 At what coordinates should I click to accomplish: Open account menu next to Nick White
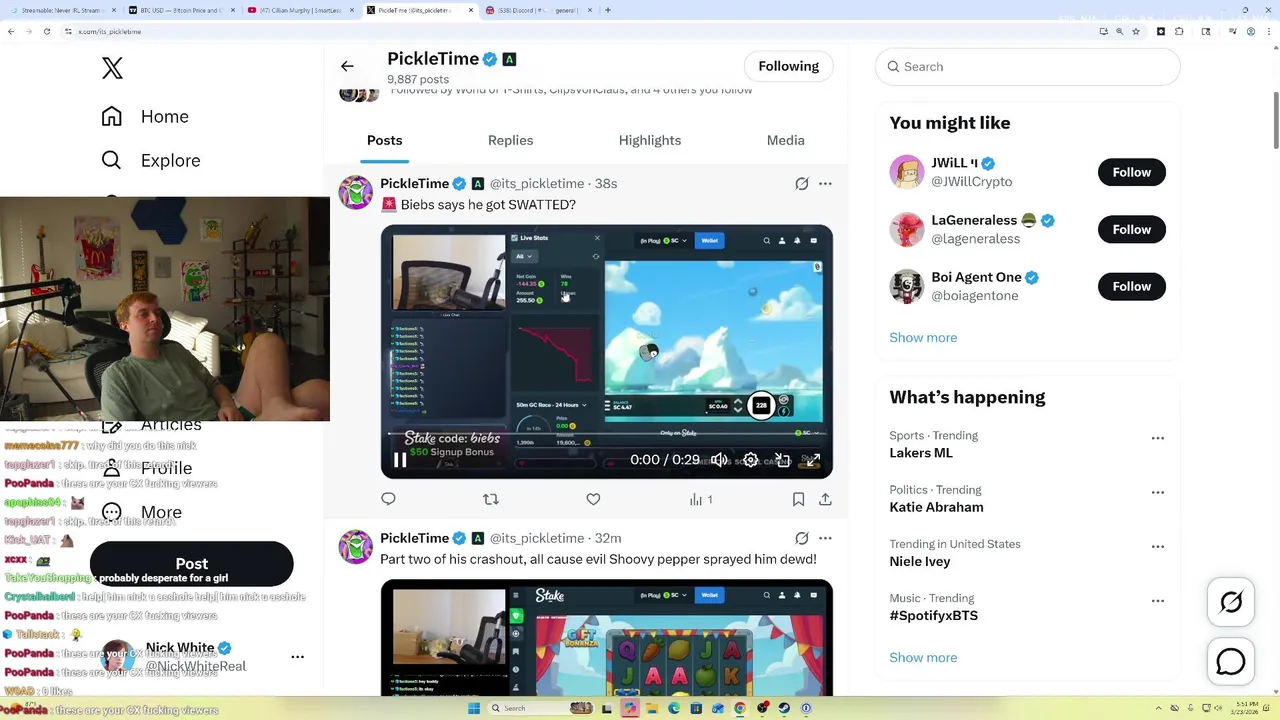pos(297,657)
